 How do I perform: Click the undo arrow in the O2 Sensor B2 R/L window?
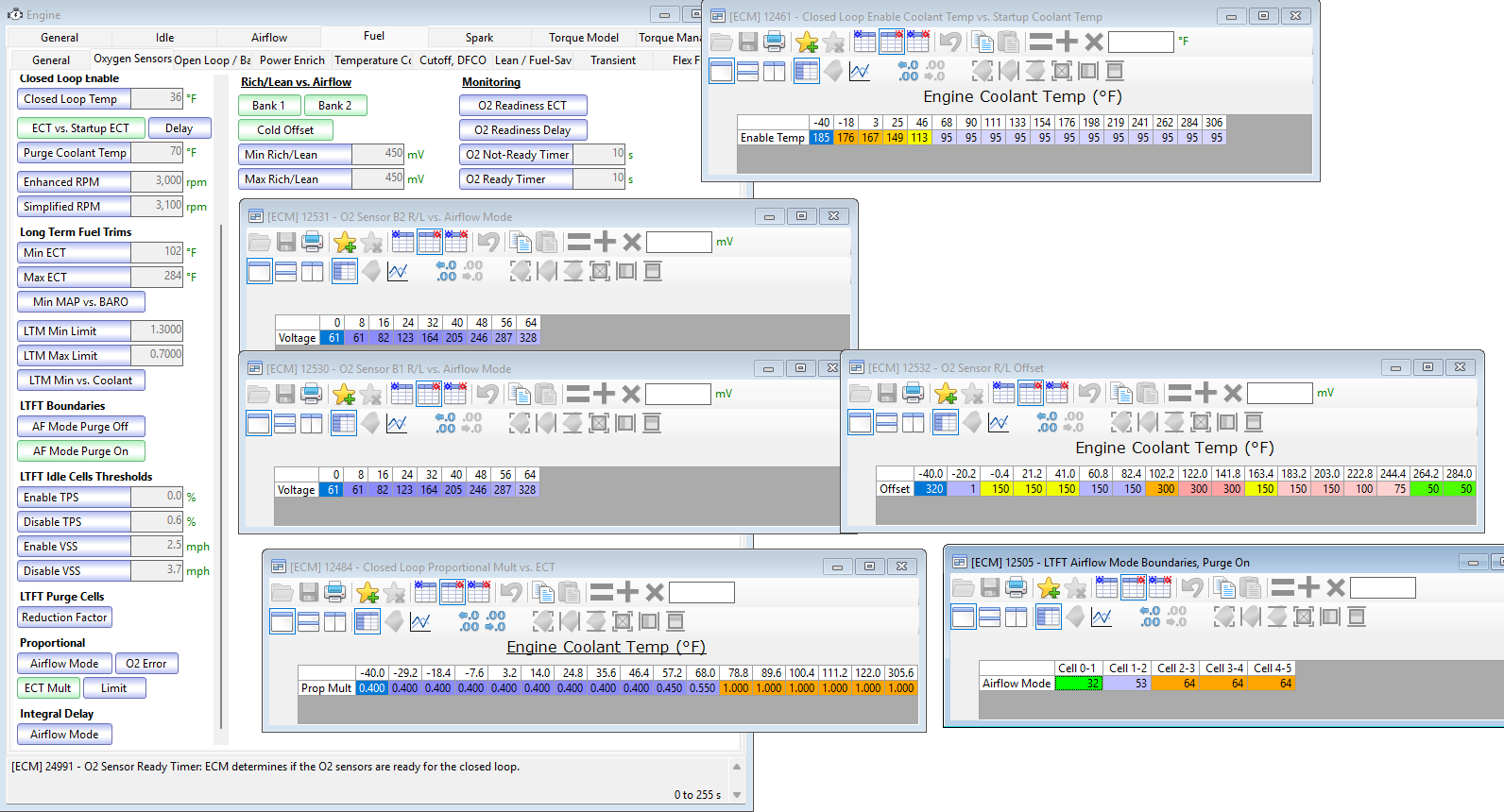click(488, 242)
